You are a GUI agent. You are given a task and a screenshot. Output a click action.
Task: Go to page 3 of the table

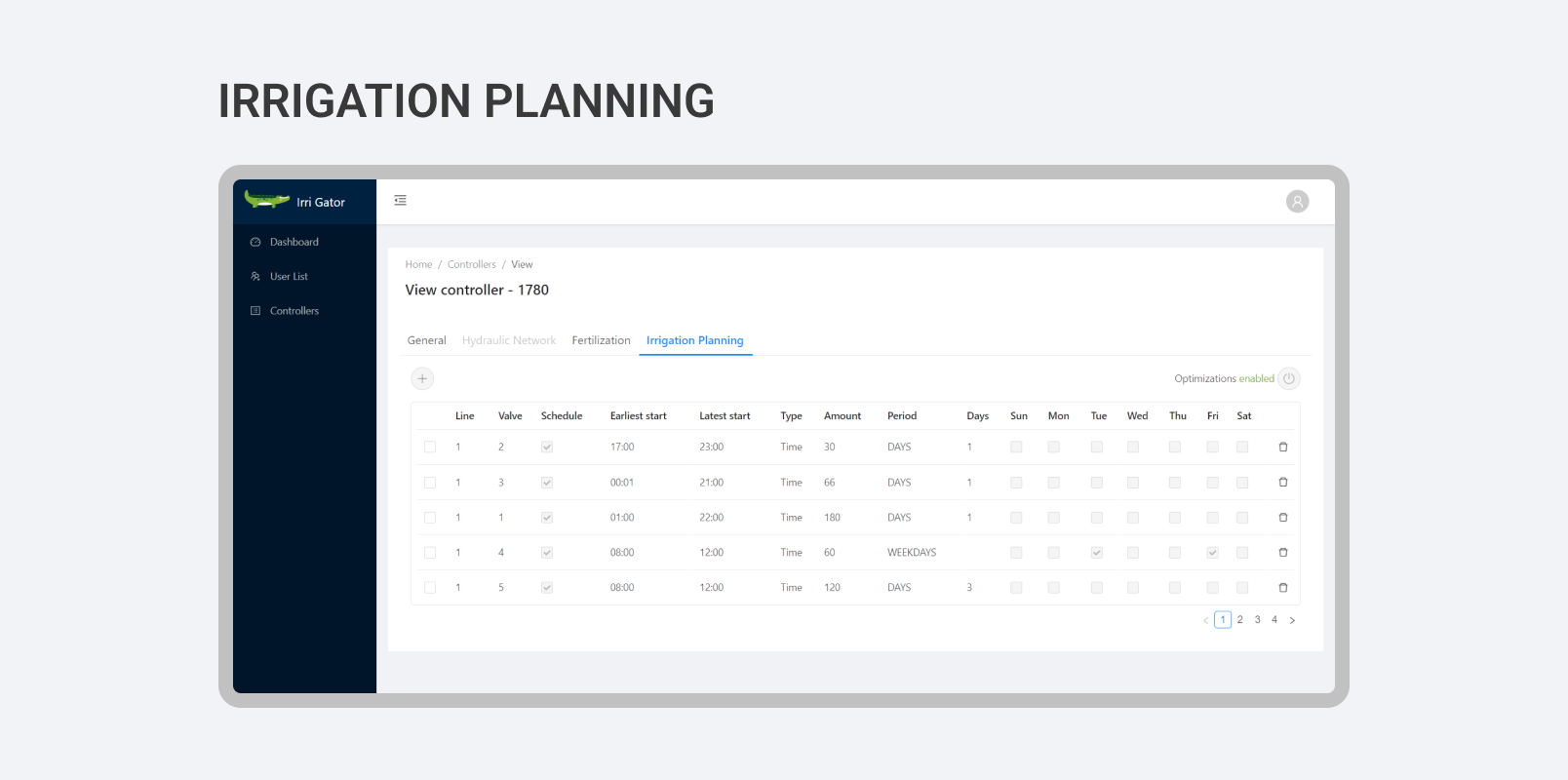[x=1258, y=620]
